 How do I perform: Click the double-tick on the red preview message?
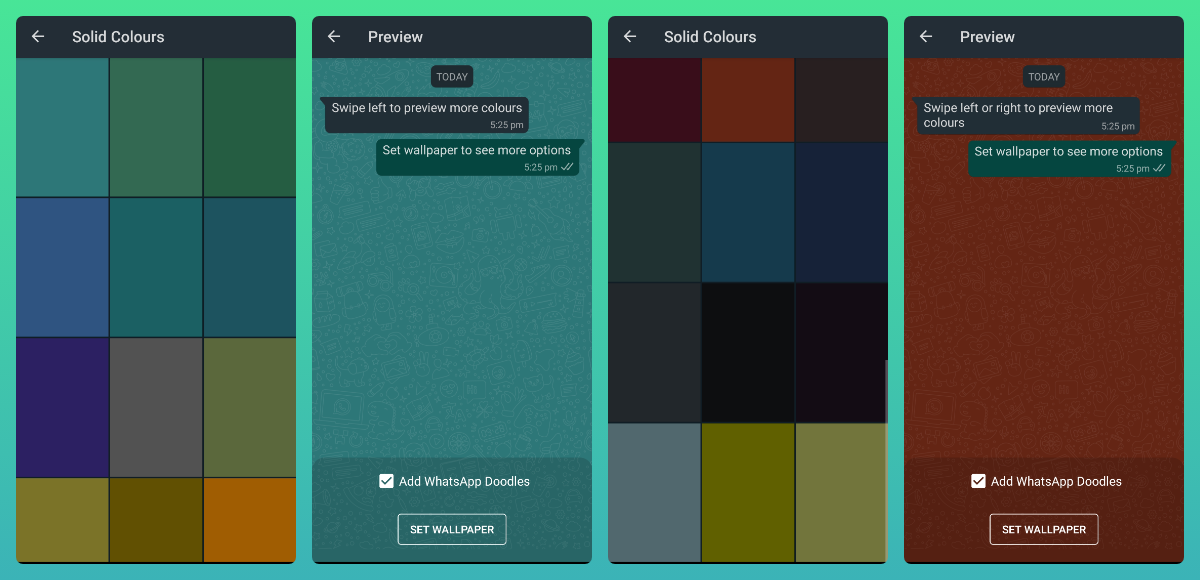point(1159,168)
